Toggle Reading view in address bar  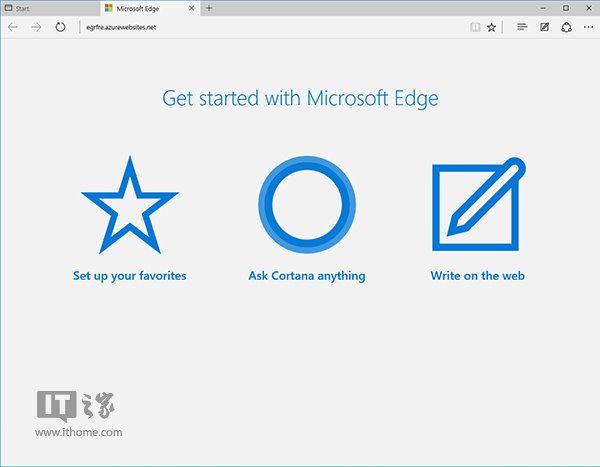pos(474,27)
